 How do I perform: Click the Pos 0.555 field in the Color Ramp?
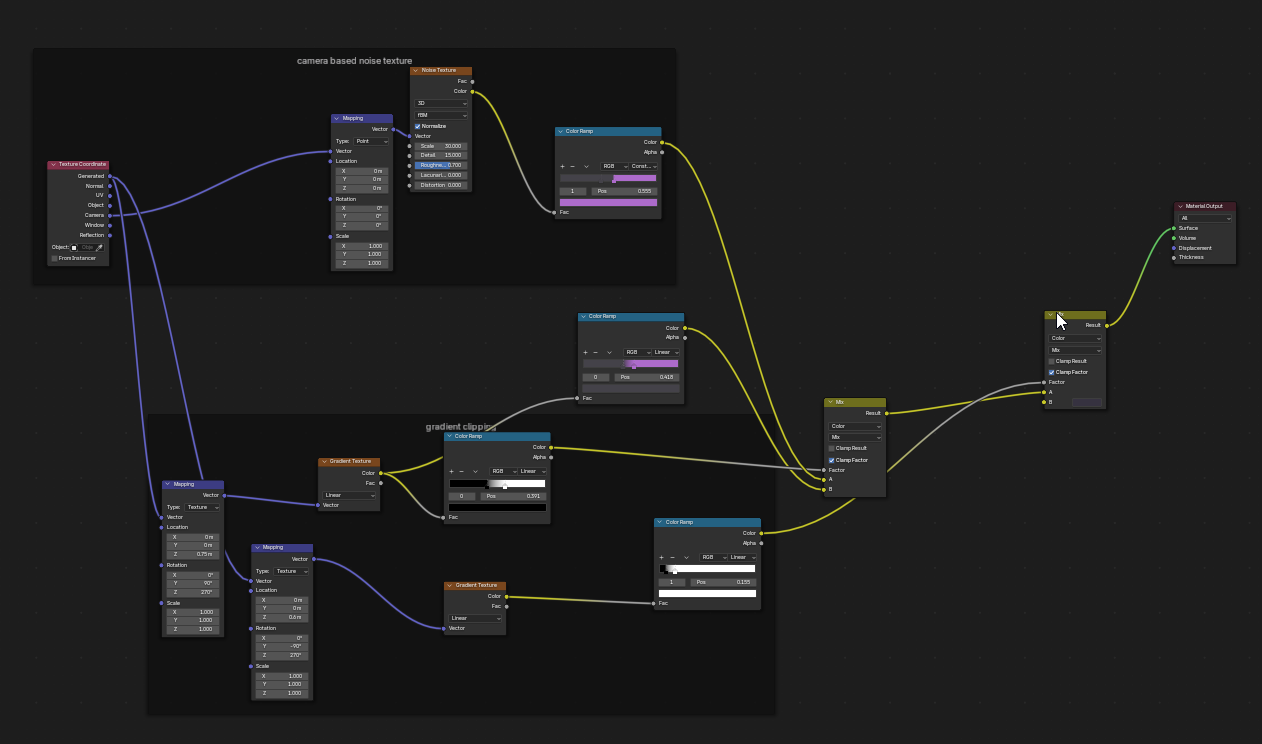coord(624,191)
